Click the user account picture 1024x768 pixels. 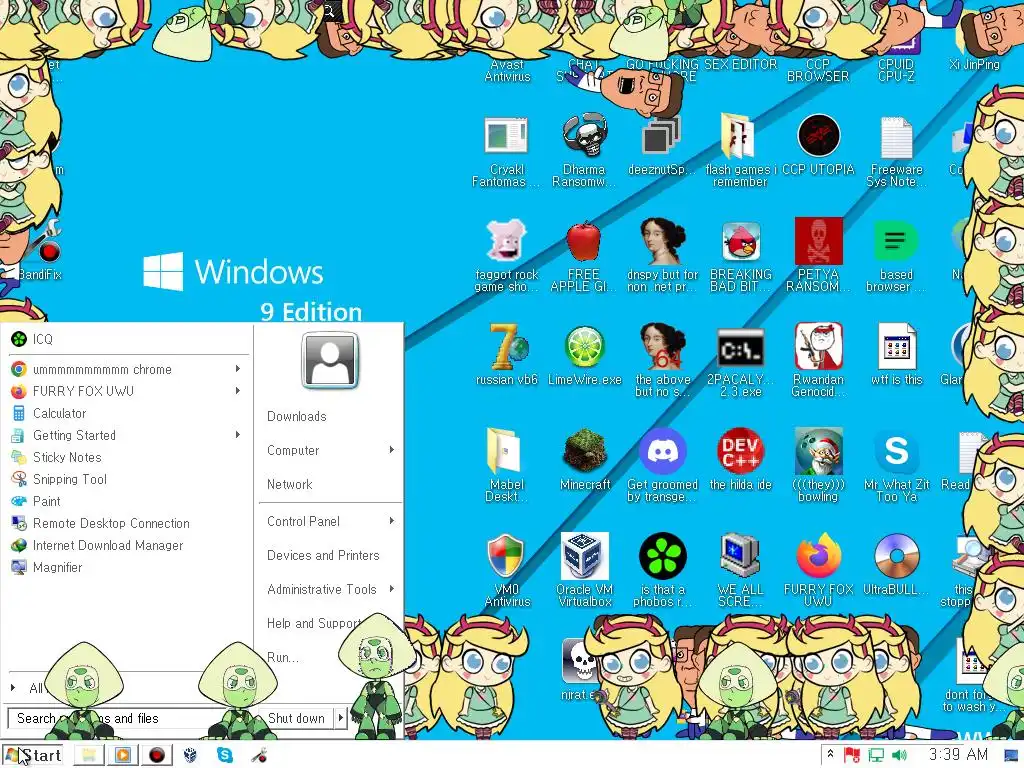[x=330, y=360]
